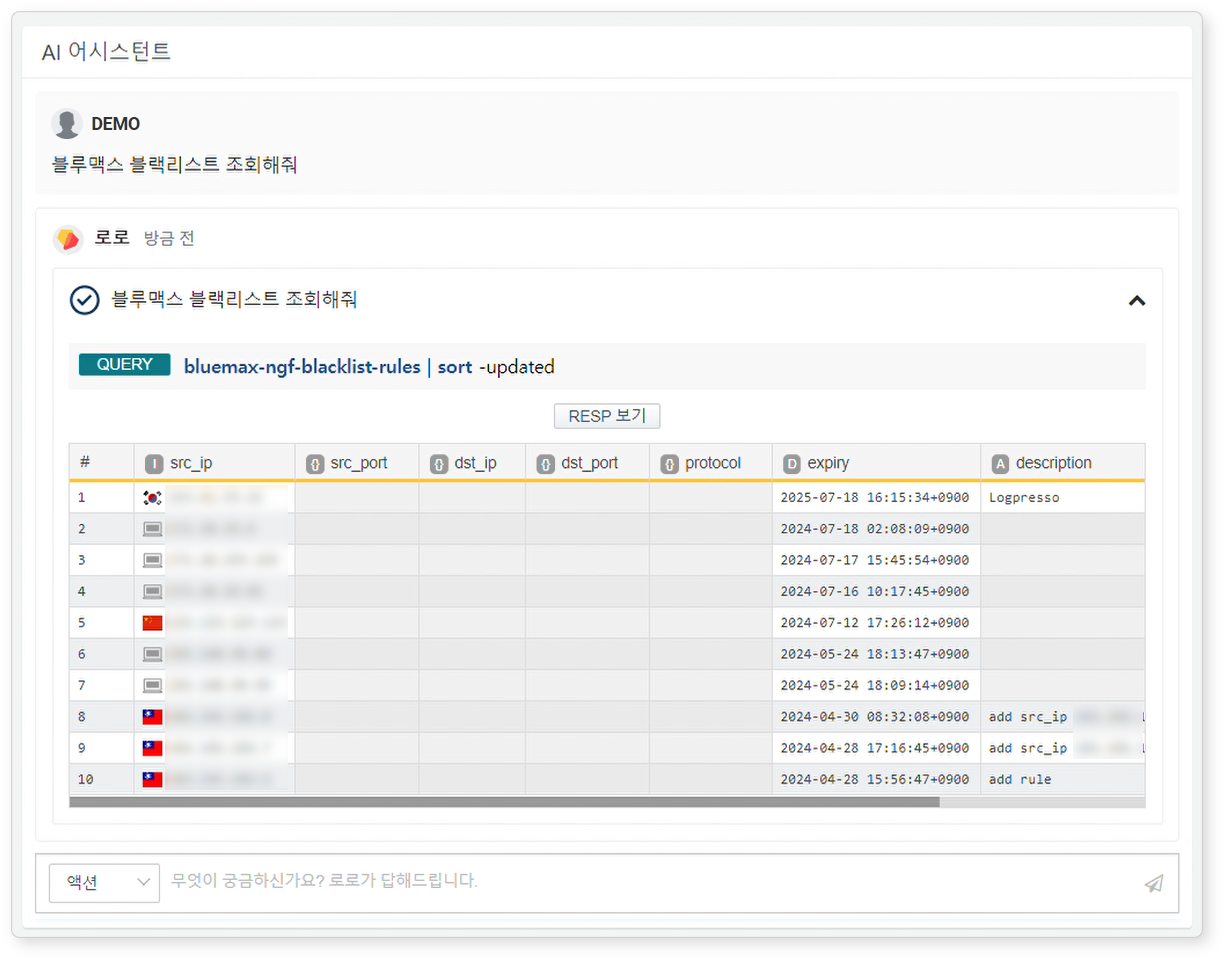Click the dst_ip column type icon
The width and height of the screenshot is (1225, 960).
(438, 464)
